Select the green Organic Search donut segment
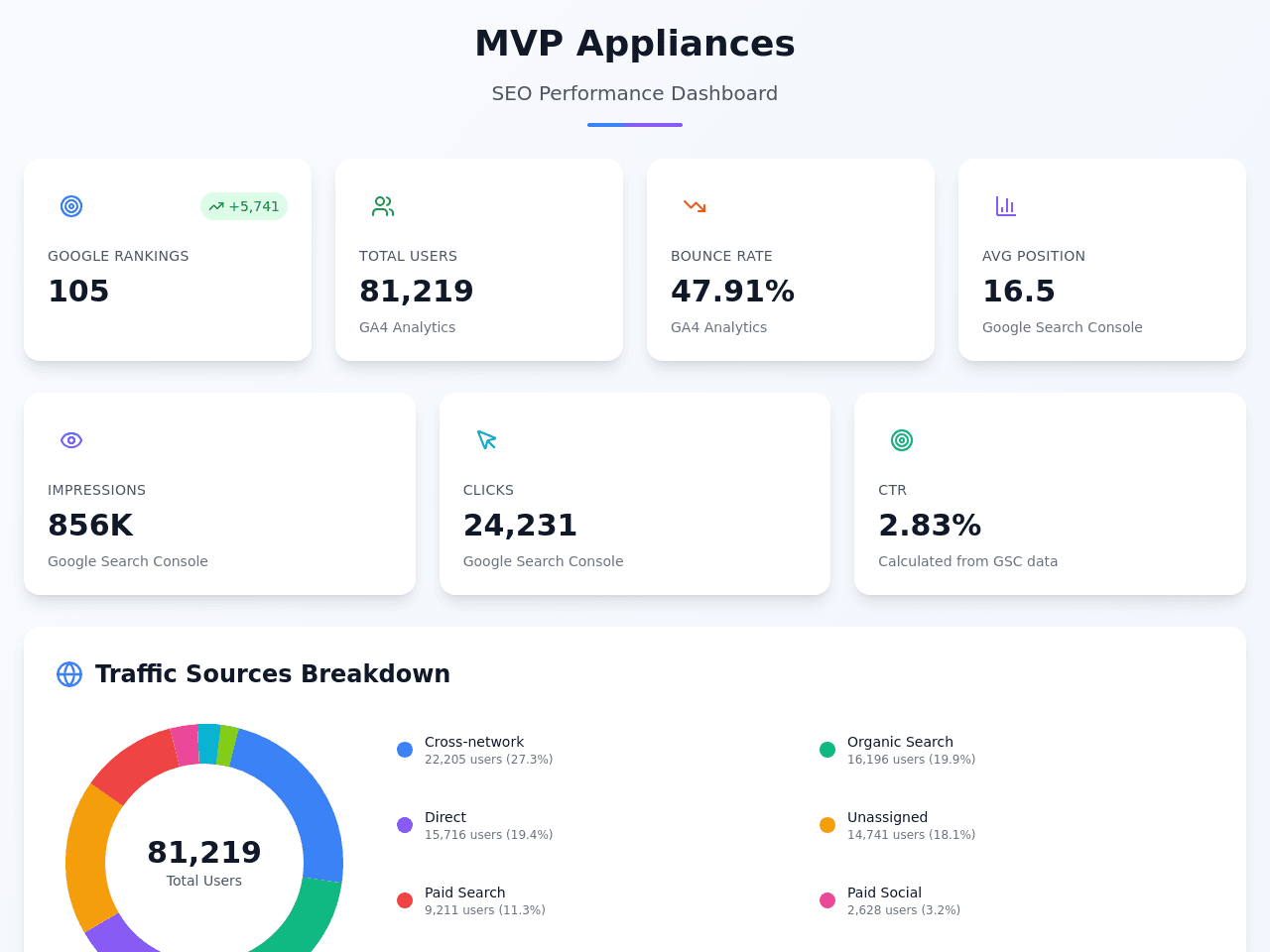The width and height of the screenshot is (1270, 952). pos(305,919)
